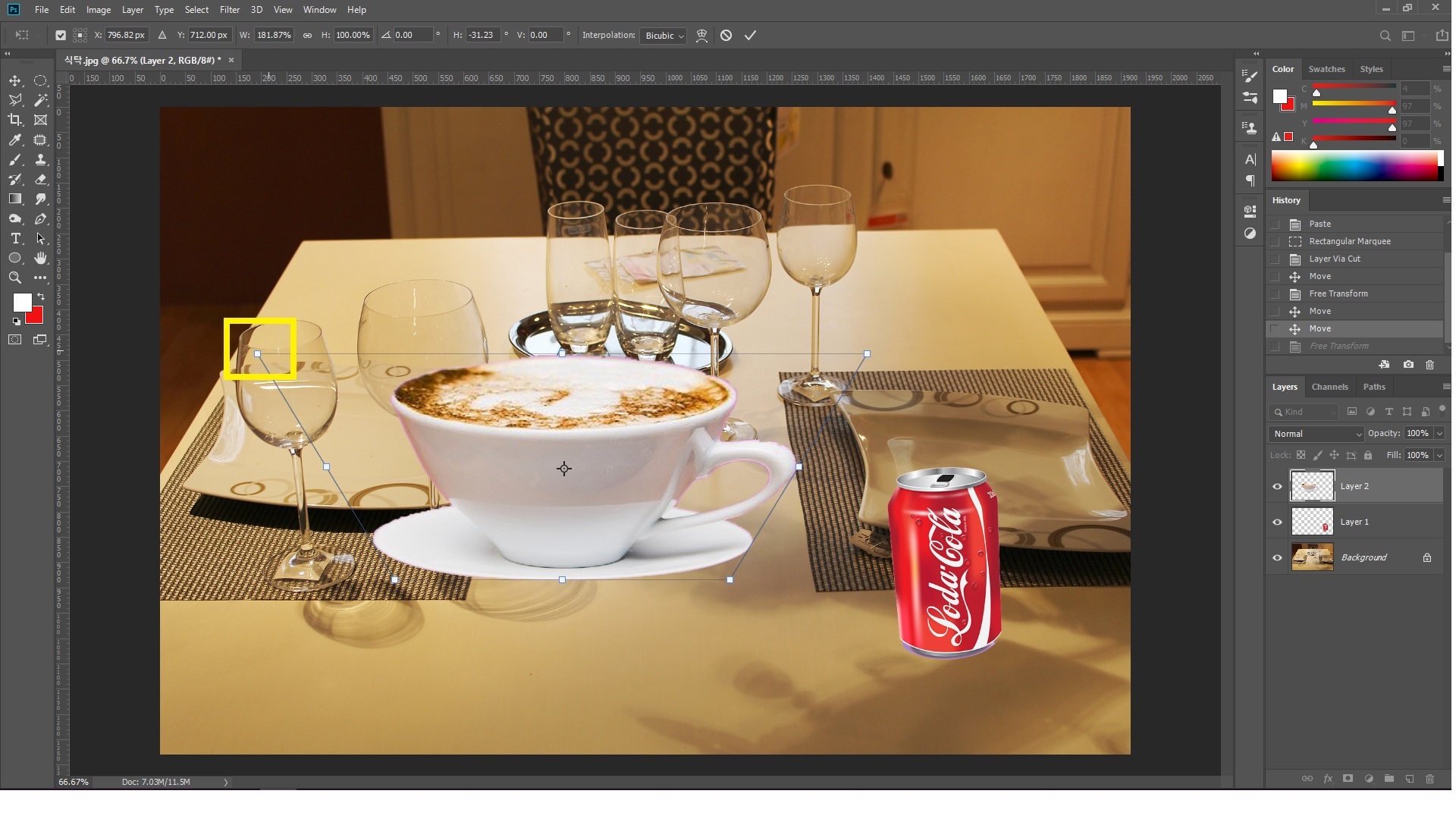Switch to the Channels tab
1456x819 pixels.
click(x=1329, y=387)
